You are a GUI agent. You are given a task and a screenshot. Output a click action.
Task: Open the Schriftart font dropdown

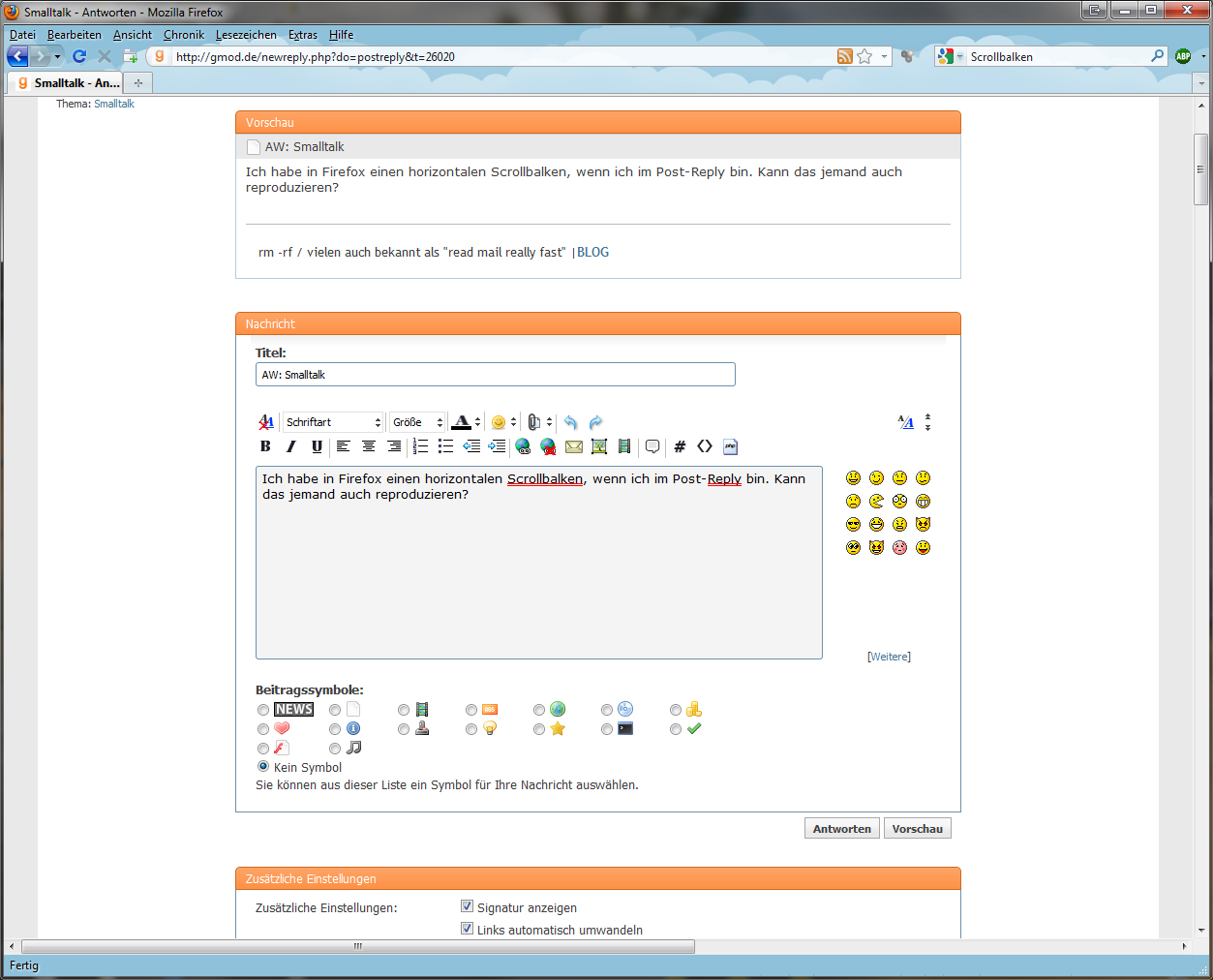coord(333,422)
